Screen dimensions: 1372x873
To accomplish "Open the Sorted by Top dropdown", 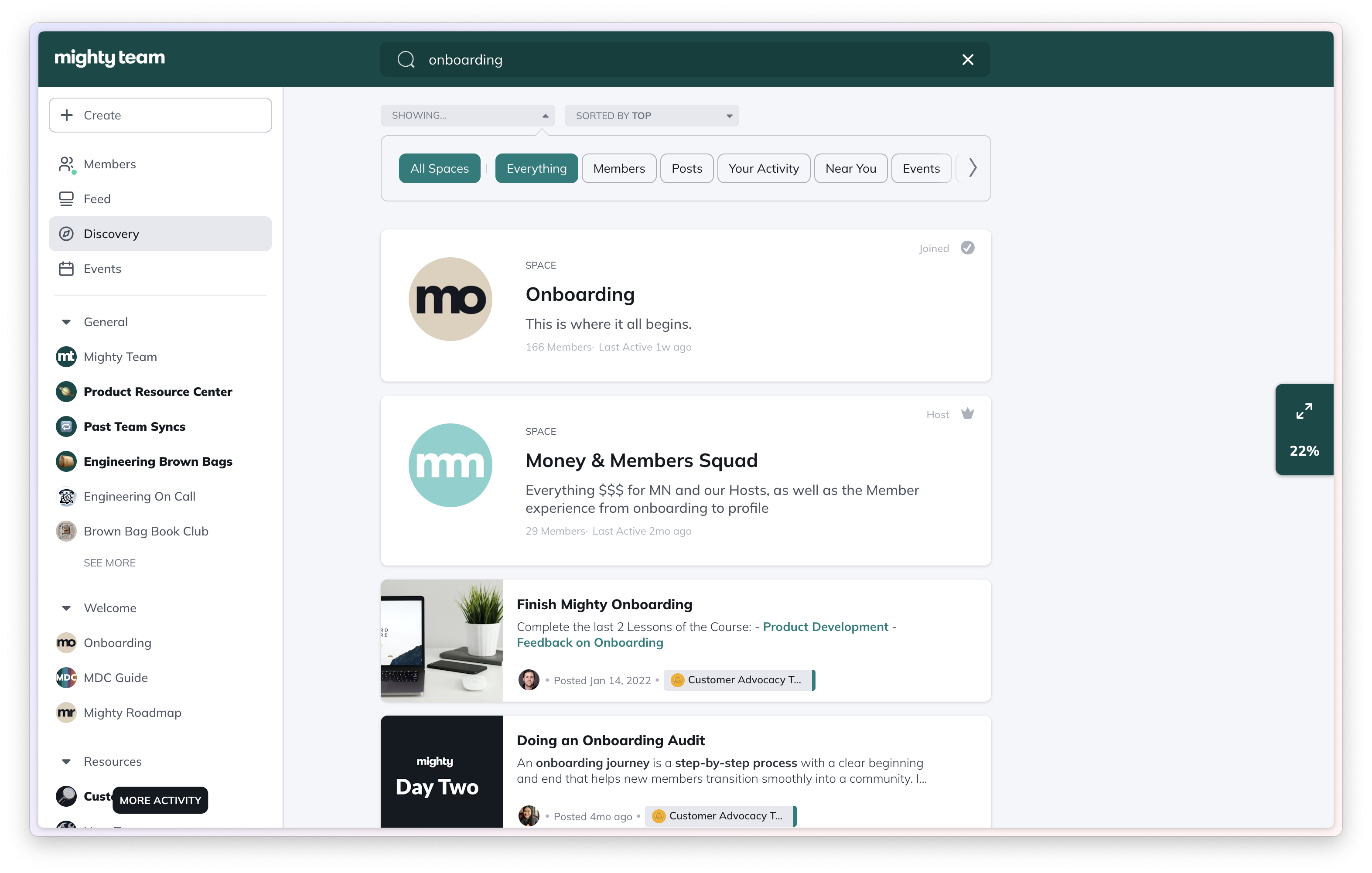I will 651,116.
